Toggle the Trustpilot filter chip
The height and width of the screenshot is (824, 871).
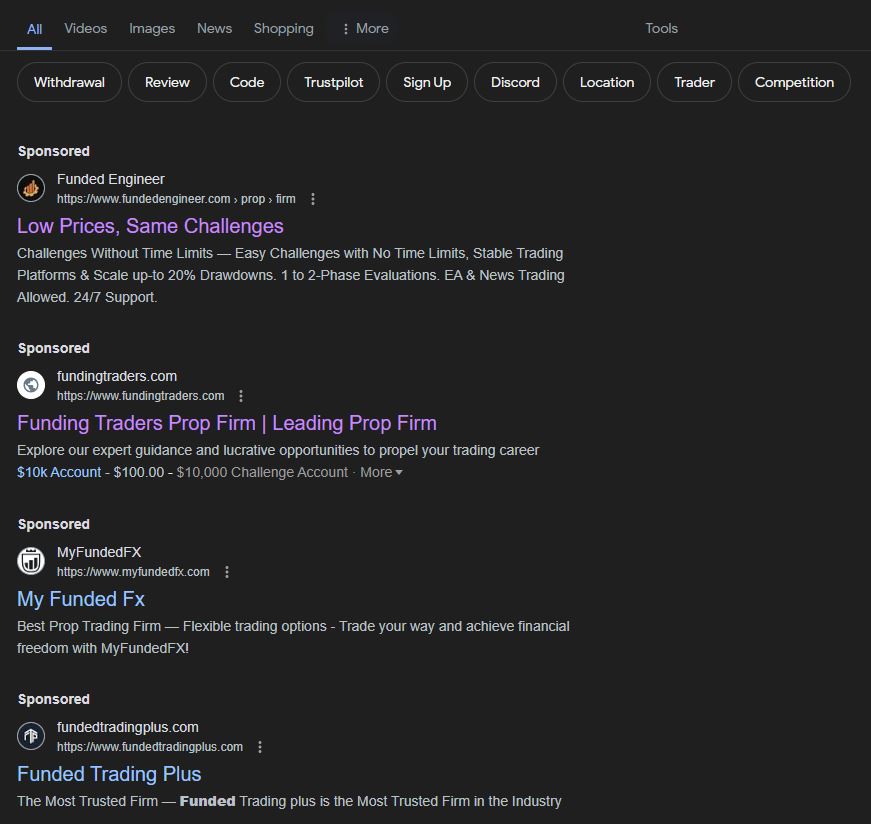(x=333, y=82)
